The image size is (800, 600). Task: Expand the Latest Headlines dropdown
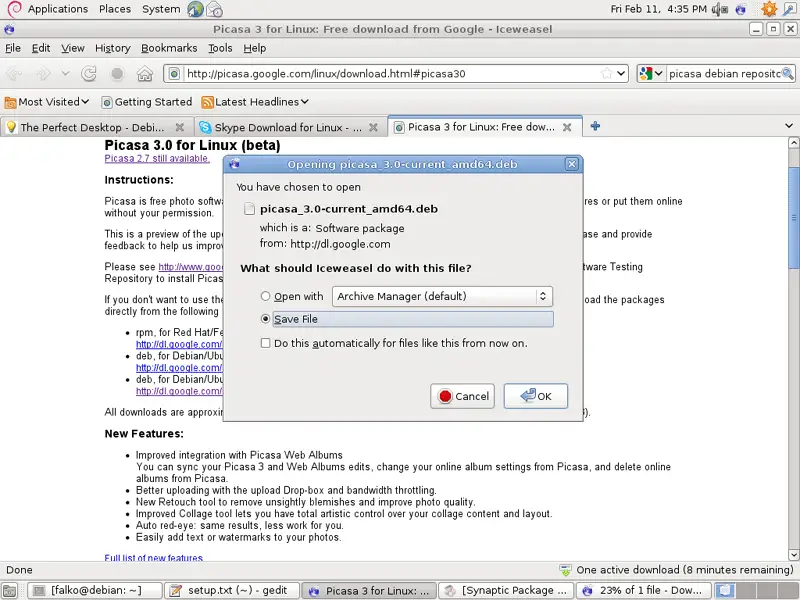(x=305, y=102)
